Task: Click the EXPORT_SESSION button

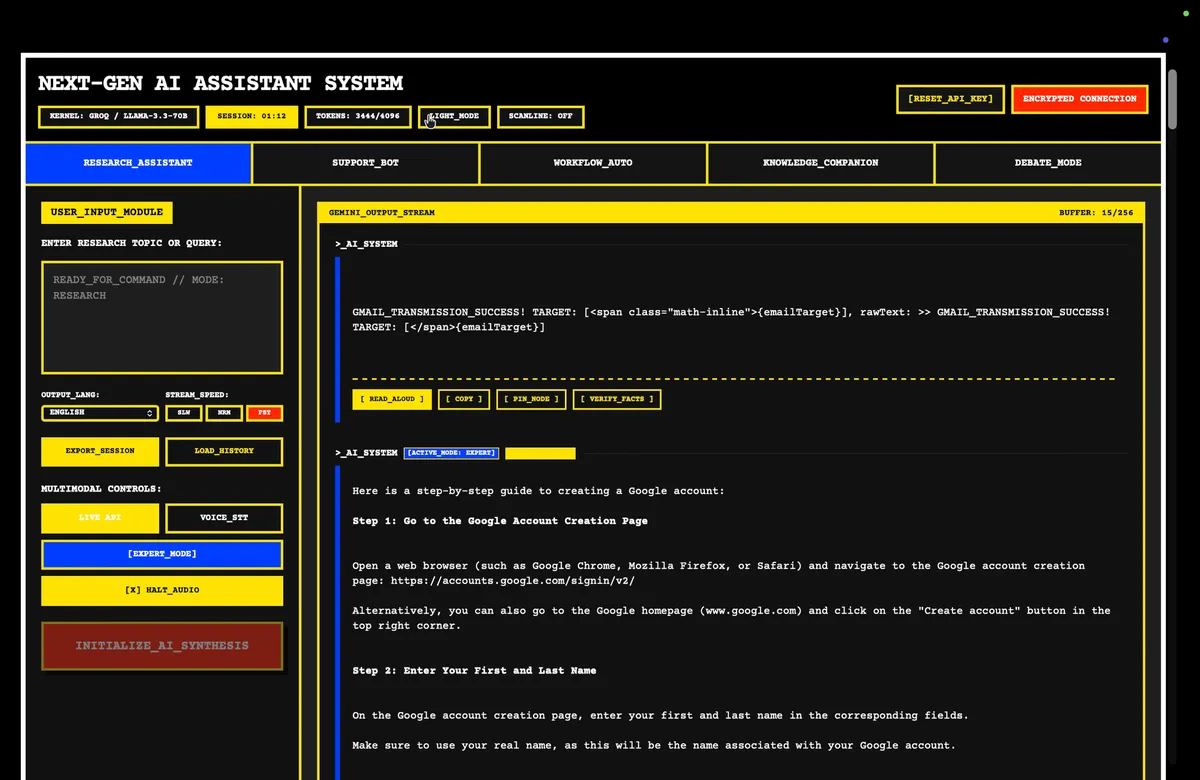Action: [x=100, y=451]
